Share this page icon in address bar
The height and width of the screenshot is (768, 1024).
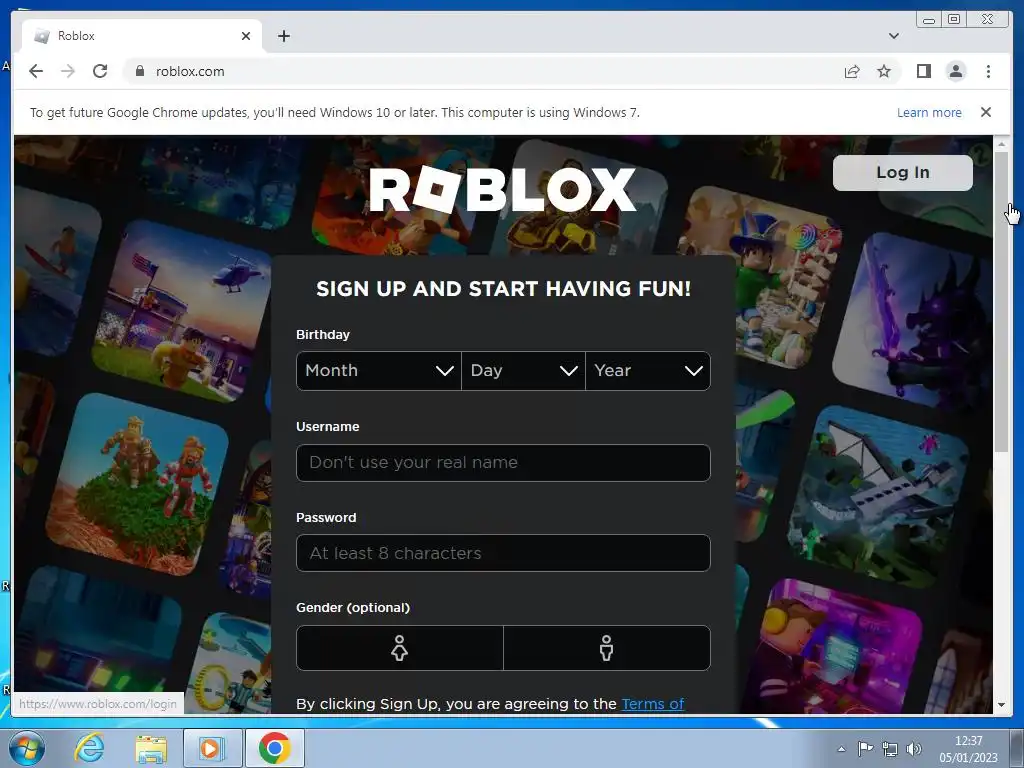pos(852,71)
